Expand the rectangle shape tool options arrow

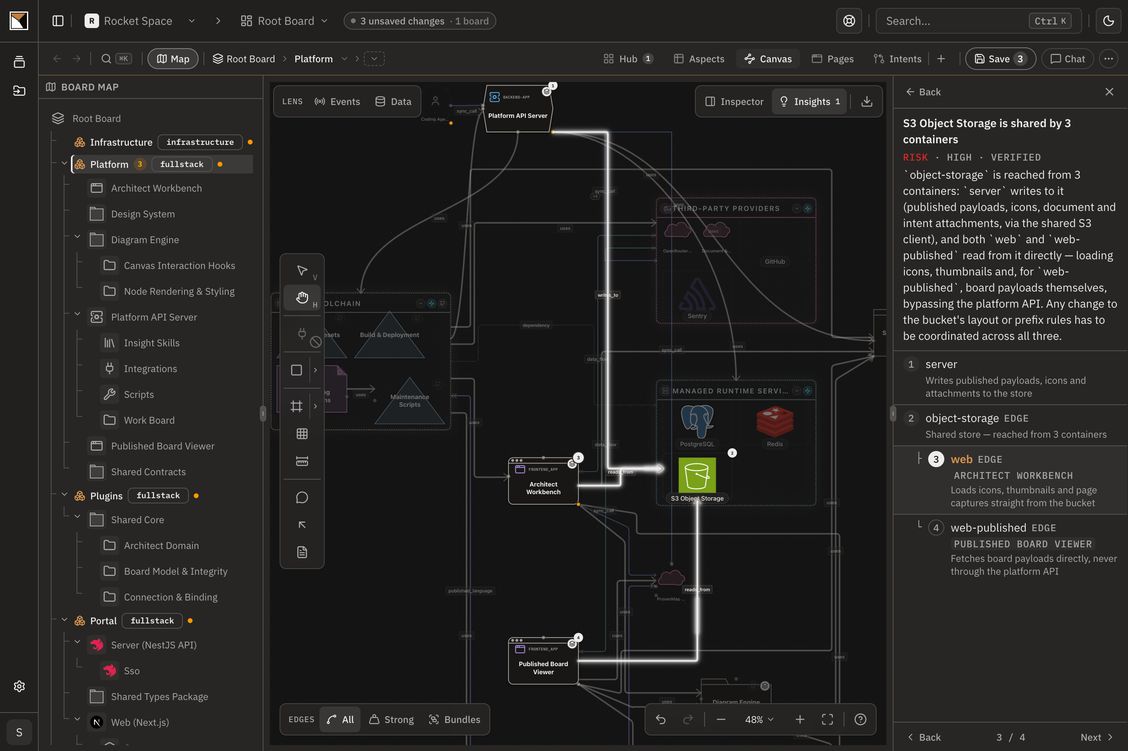point(315,370)
